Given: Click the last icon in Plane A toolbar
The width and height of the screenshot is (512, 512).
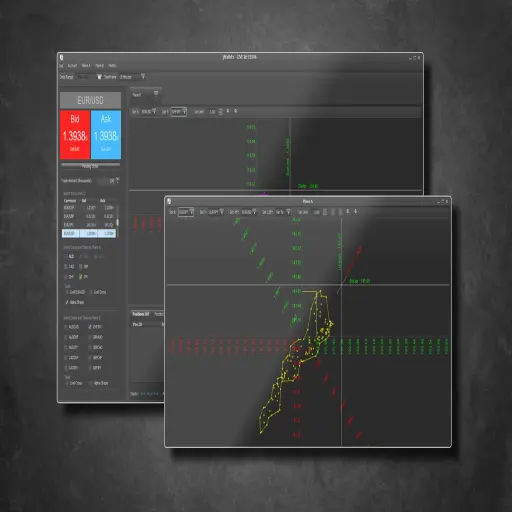Looking at the screenshot, I should click(x=355, y=211).
